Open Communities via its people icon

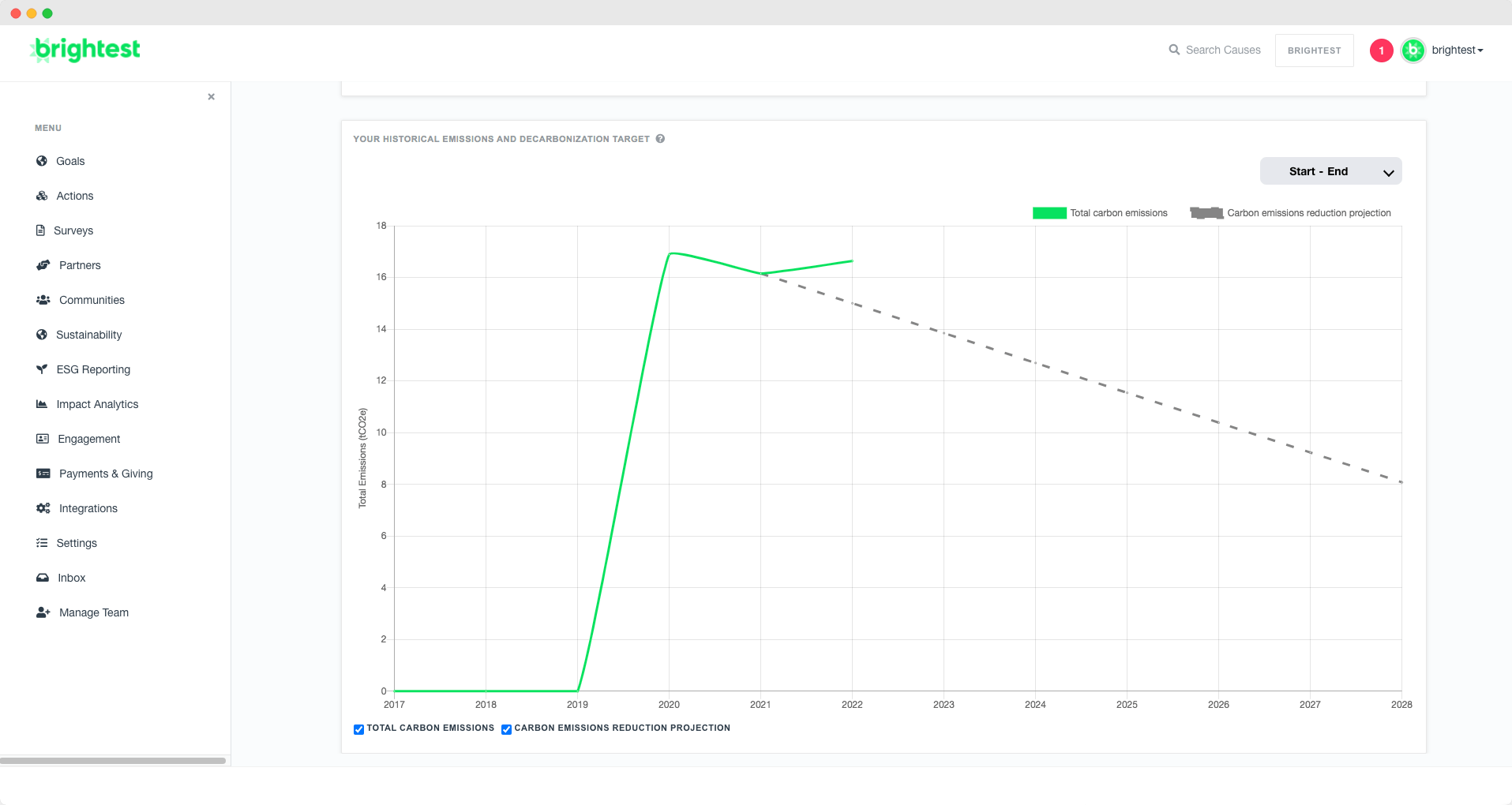(43, 300)
